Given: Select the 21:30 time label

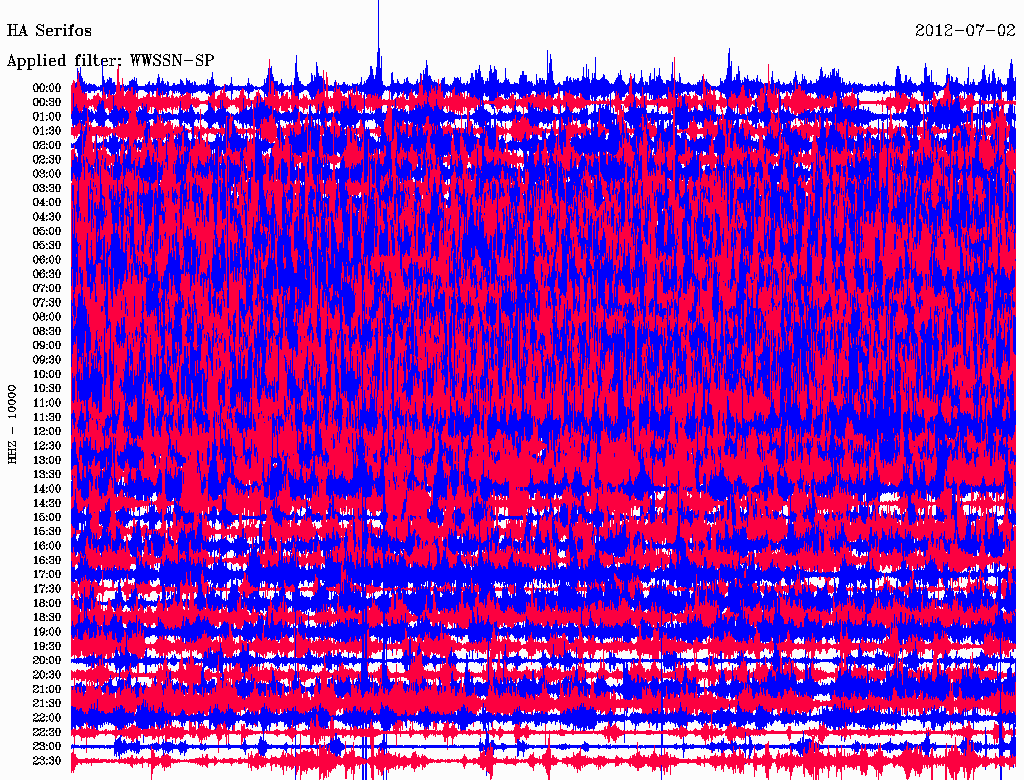Looking at the screenshot, I should pyautogui.click(x=47, y=703).
